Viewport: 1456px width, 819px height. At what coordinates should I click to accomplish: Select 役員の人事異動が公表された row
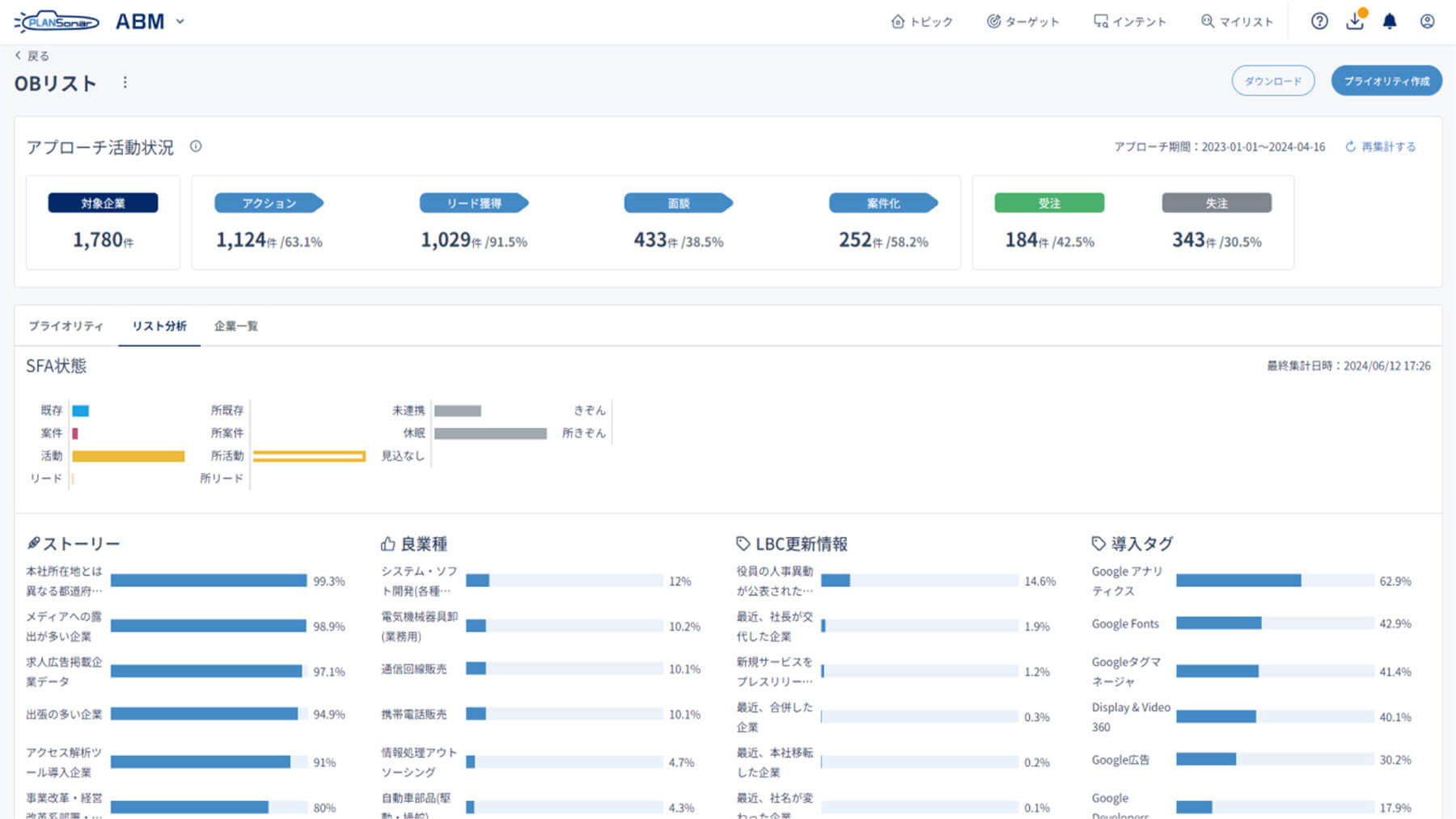pos(896,580)
